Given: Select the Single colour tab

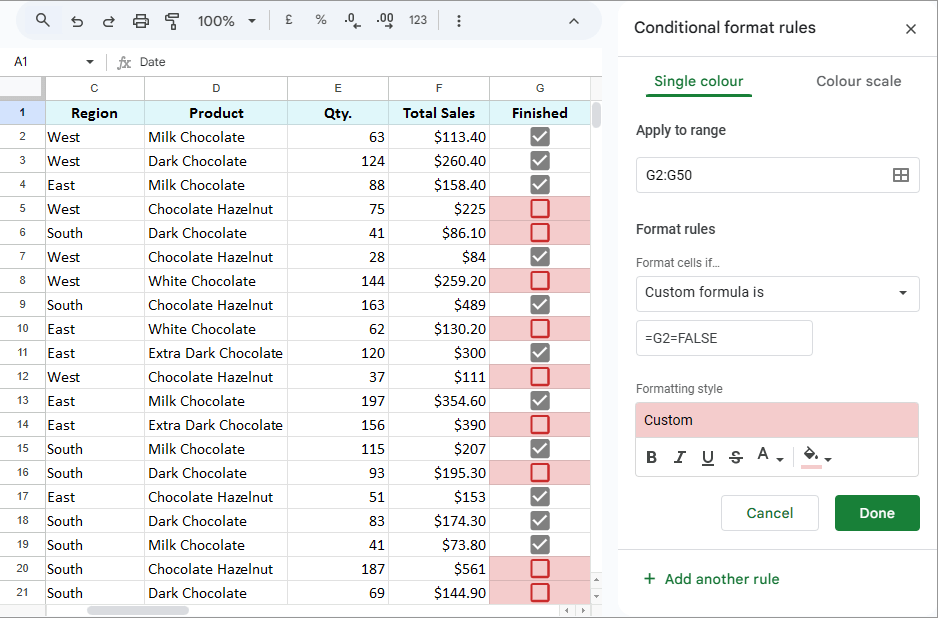Looking at the screenshot, I should click(x=698, y=81).
